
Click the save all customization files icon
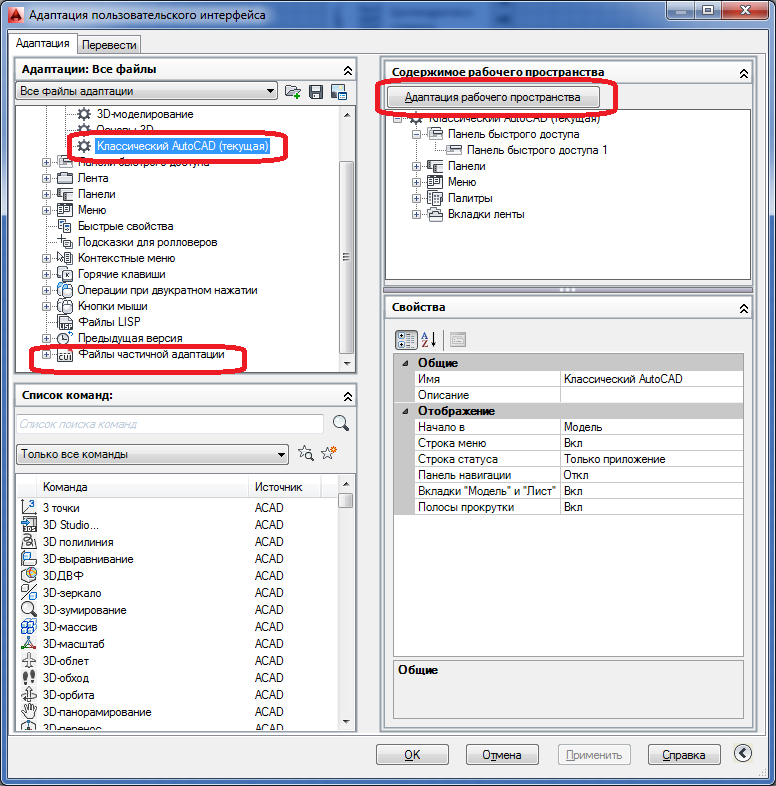click(x=316, y=92)
